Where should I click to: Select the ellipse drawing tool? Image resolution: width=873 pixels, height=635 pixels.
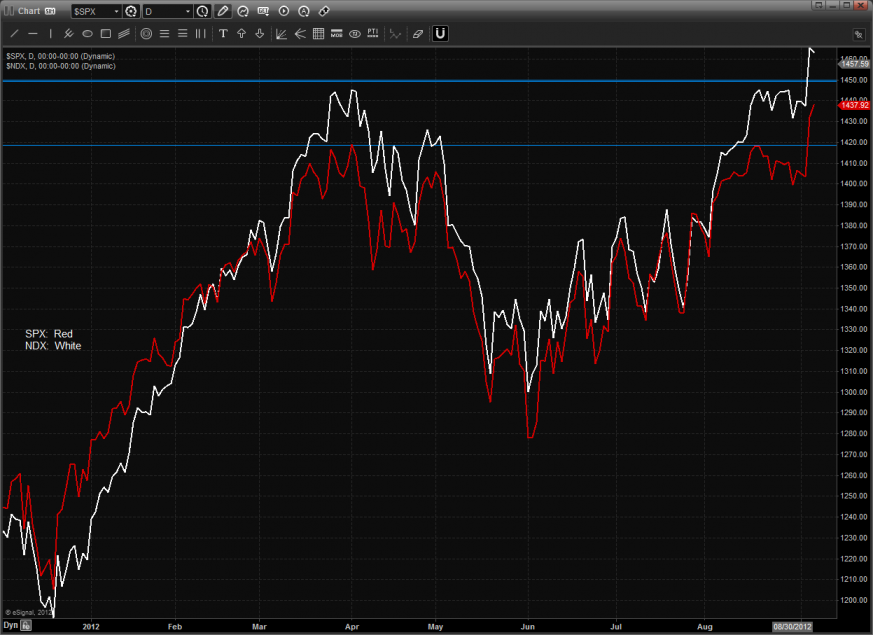pyautogui.click(x=87, y=34)
